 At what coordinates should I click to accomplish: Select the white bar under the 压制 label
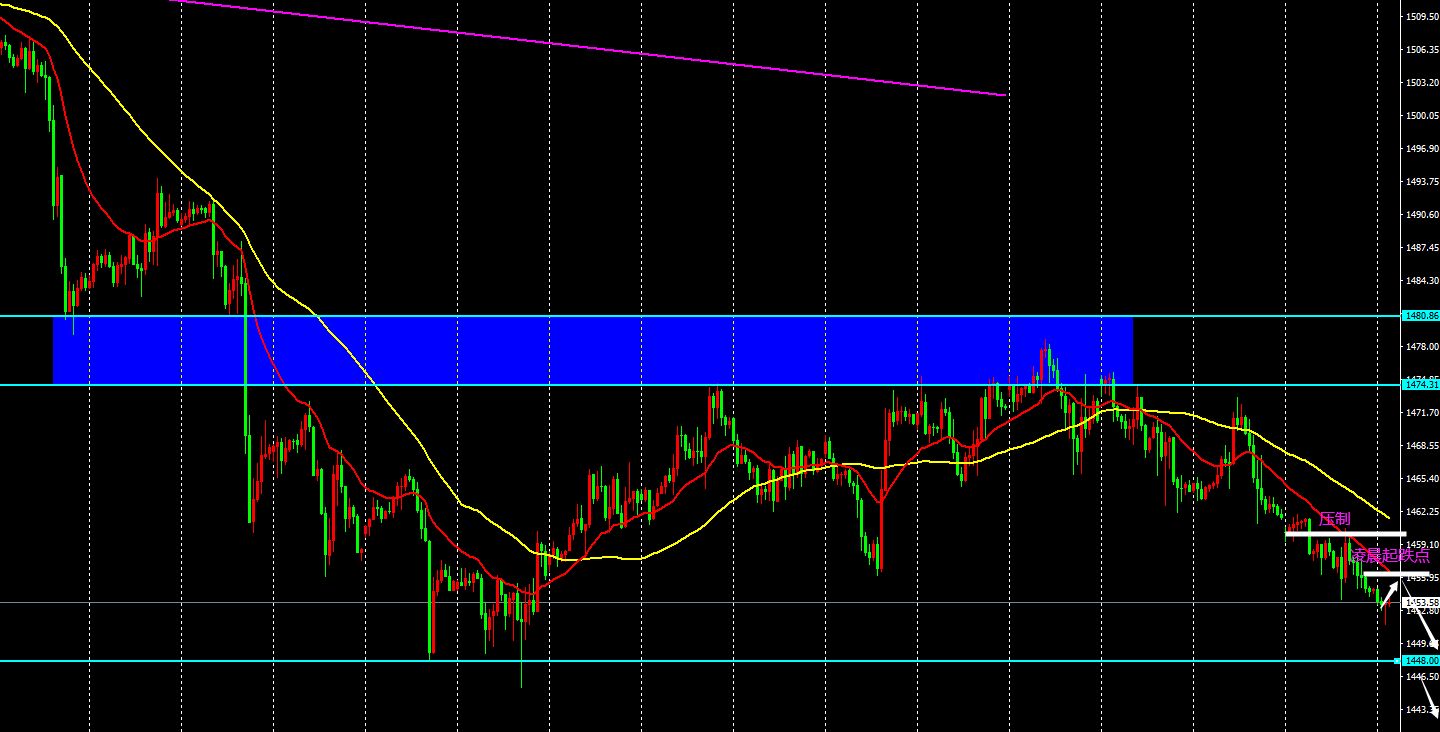click(x=1345, y=534)
